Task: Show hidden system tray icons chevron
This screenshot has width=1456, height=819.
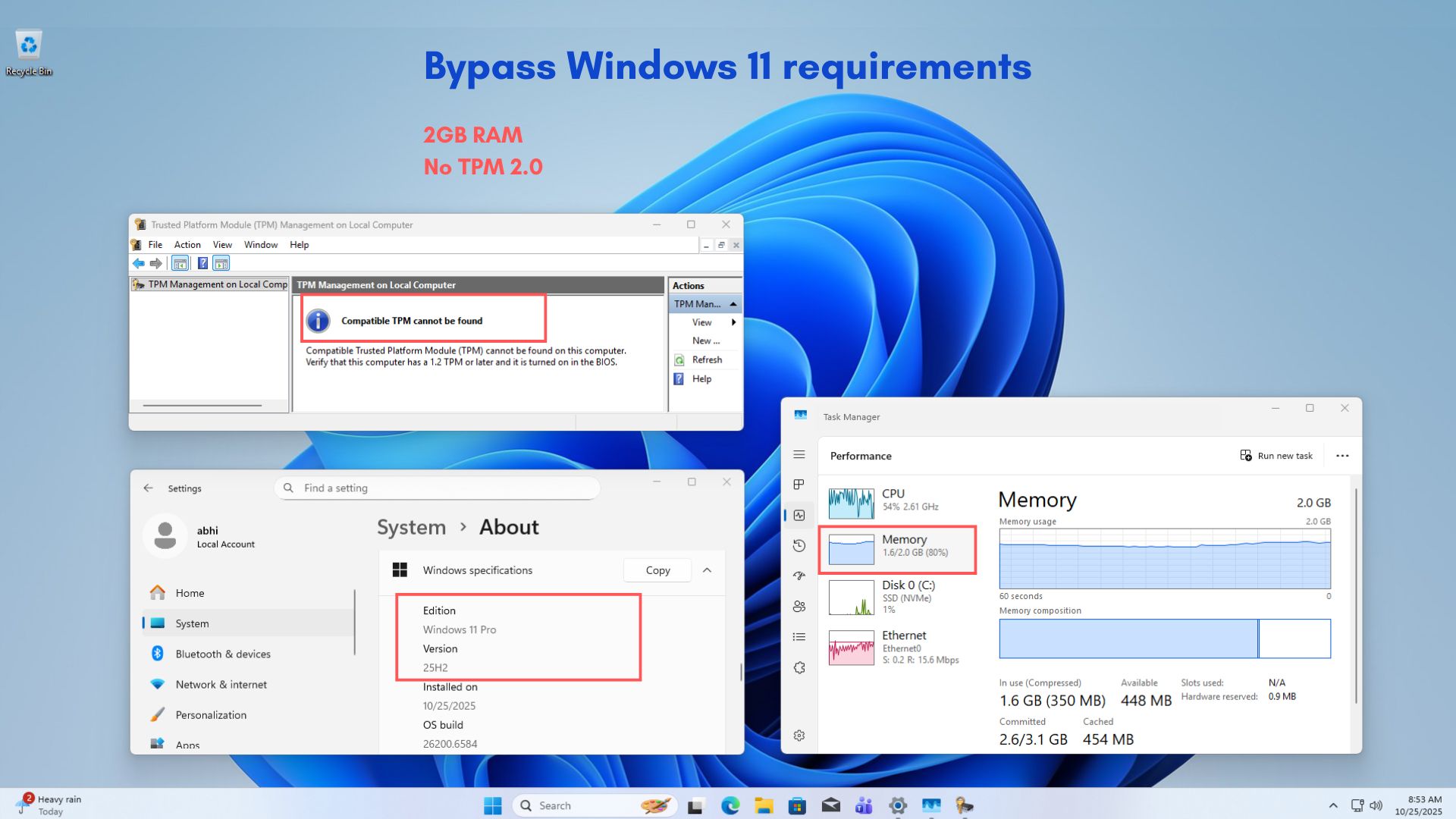Action: coord(1333,805)
